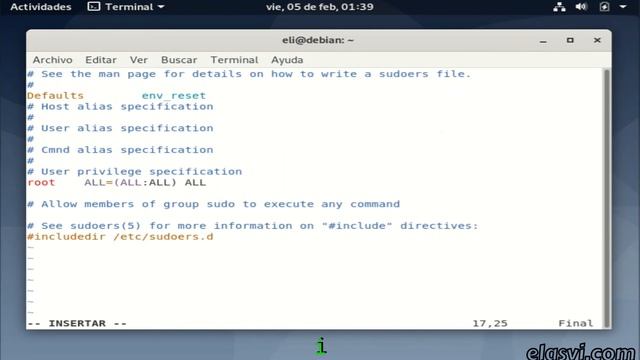Click the env_reset text
640x360 pixels.
(x=174, y=96)
